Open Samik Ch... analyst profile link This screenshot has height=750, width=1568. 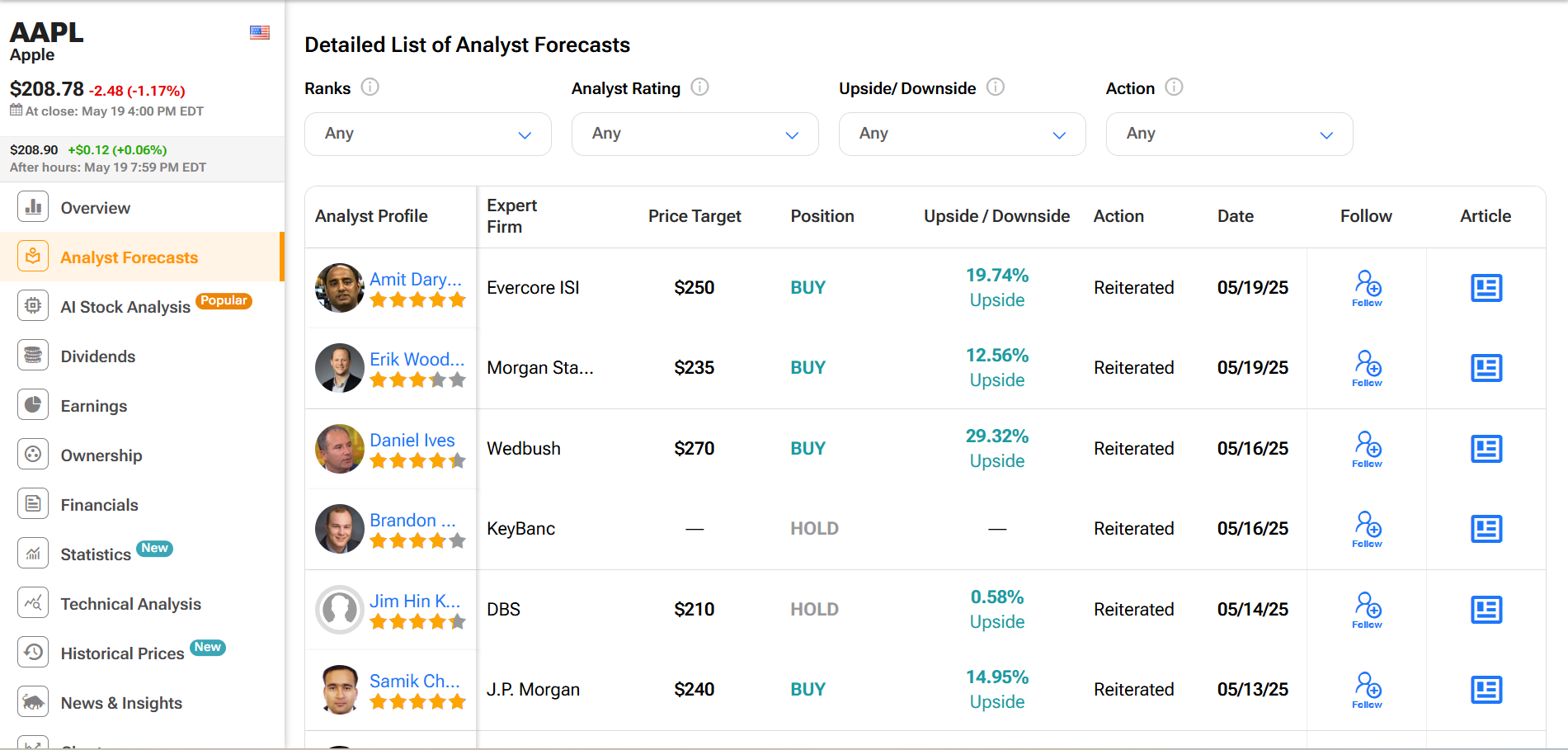tap(415, 681)
